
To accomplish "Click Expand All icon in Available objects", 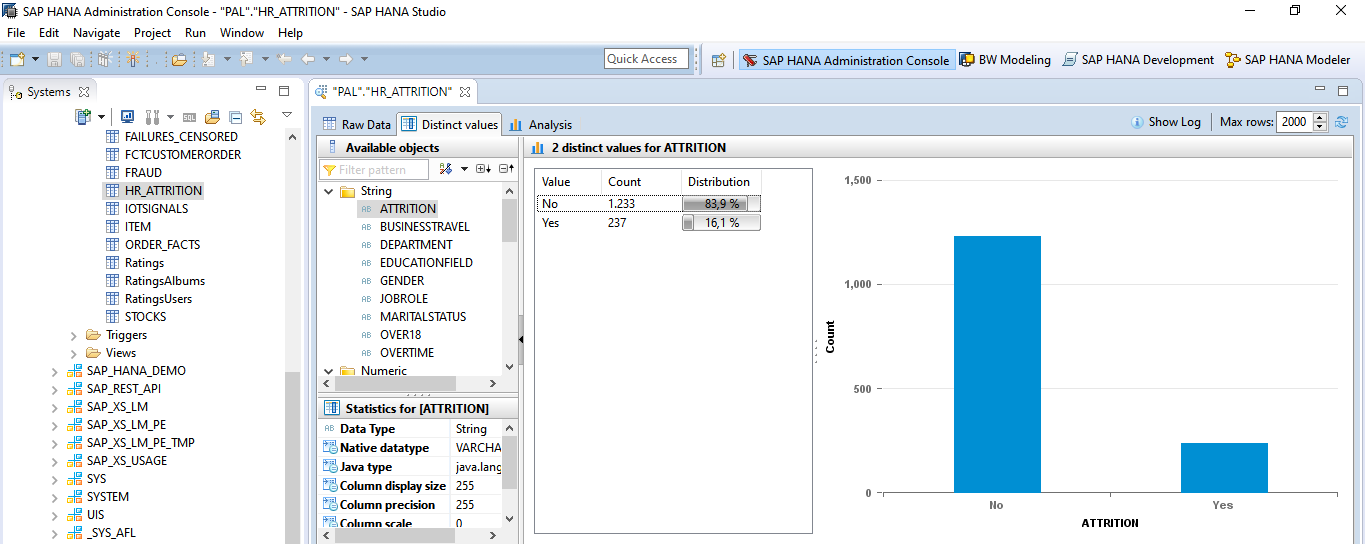I will pyautogui.click(x=483, y=169).
